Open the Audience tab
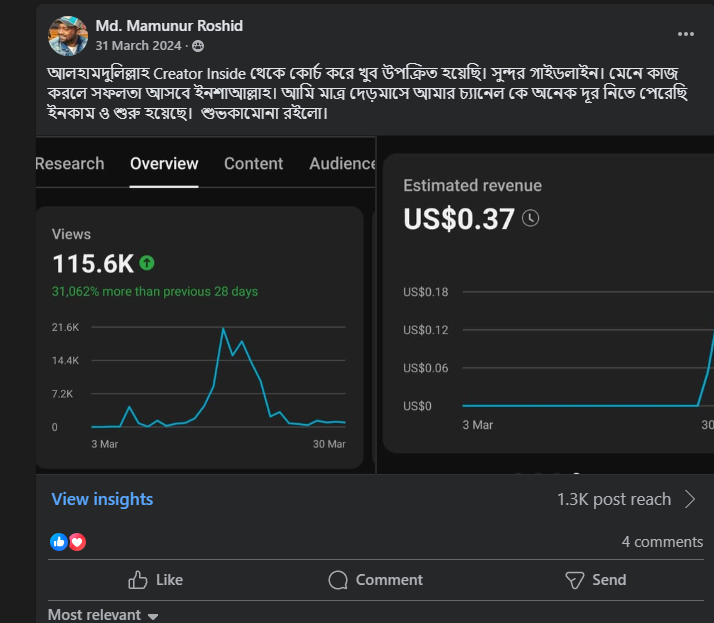 point(342,164)
